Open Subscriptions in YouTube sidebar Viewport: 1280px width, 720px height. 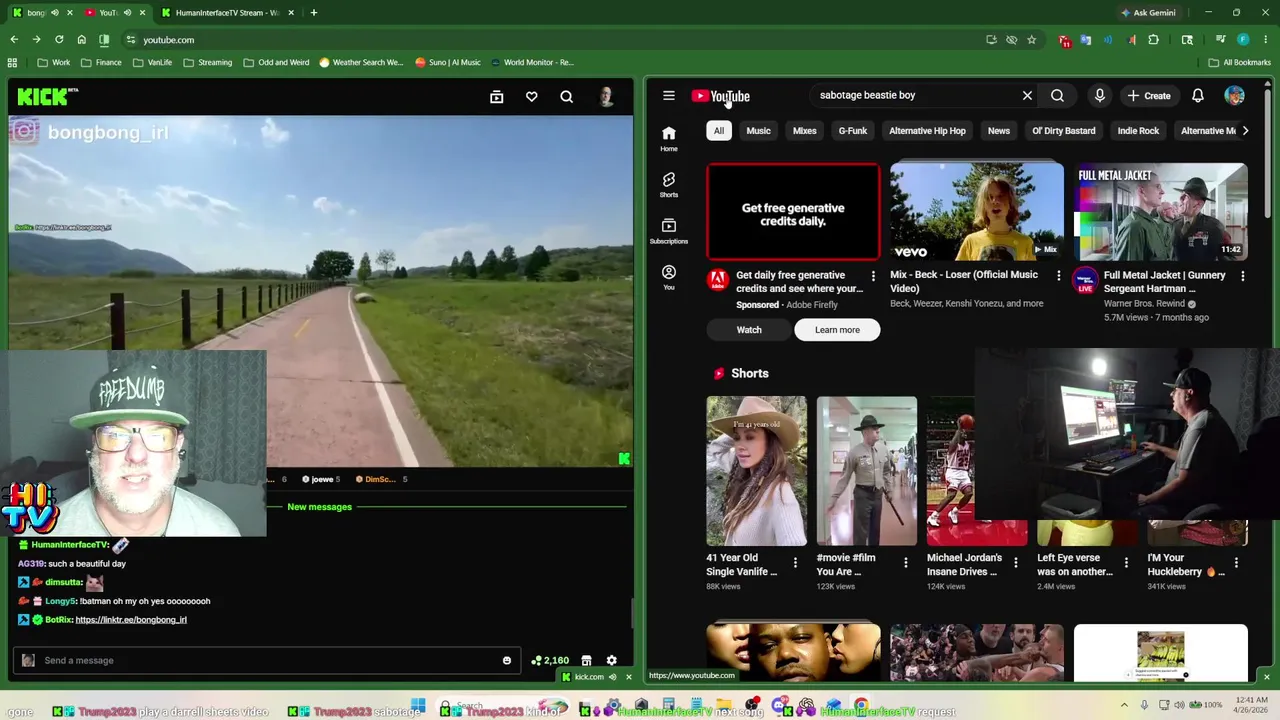coord(669,231)
